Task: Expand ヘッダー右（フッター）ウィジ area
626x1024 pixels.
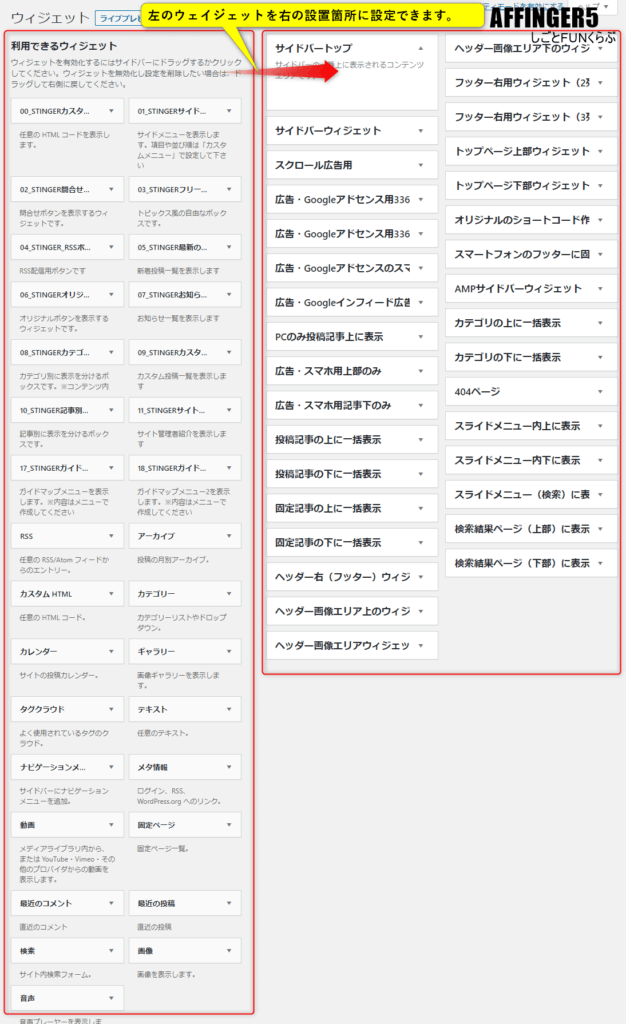Action: point(421,577)
